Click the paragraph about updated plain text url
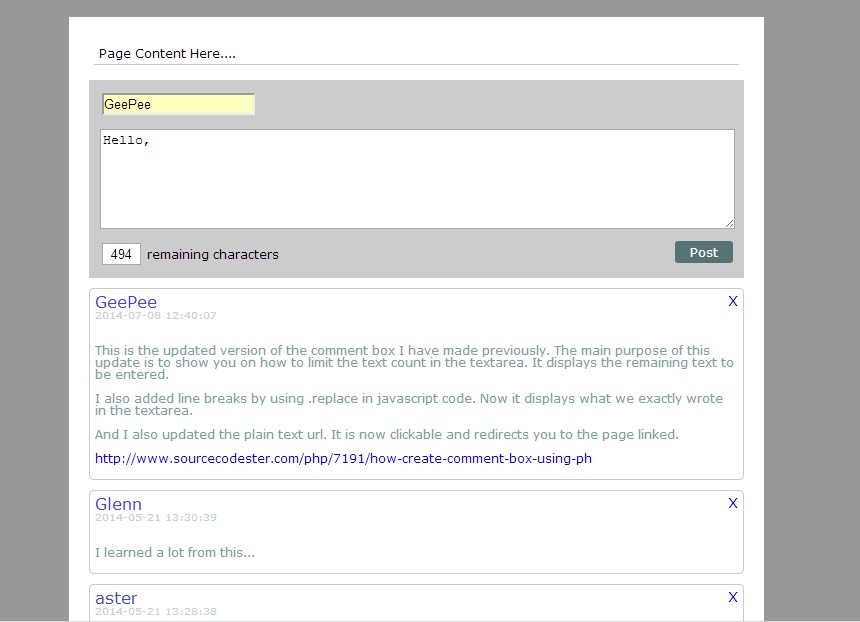Viewport: 860px width, 622px height. click(x=386, y=435)
